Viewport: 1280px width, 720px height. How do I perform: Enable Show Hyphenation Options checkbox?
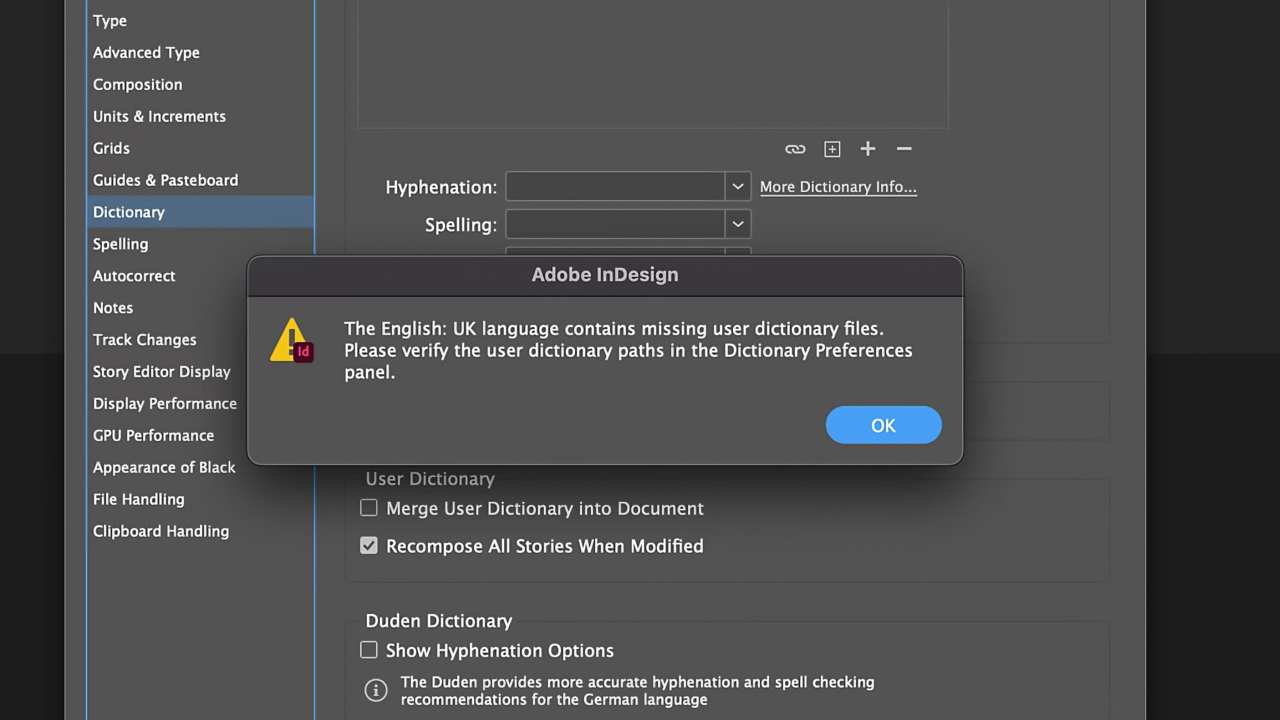369,650
